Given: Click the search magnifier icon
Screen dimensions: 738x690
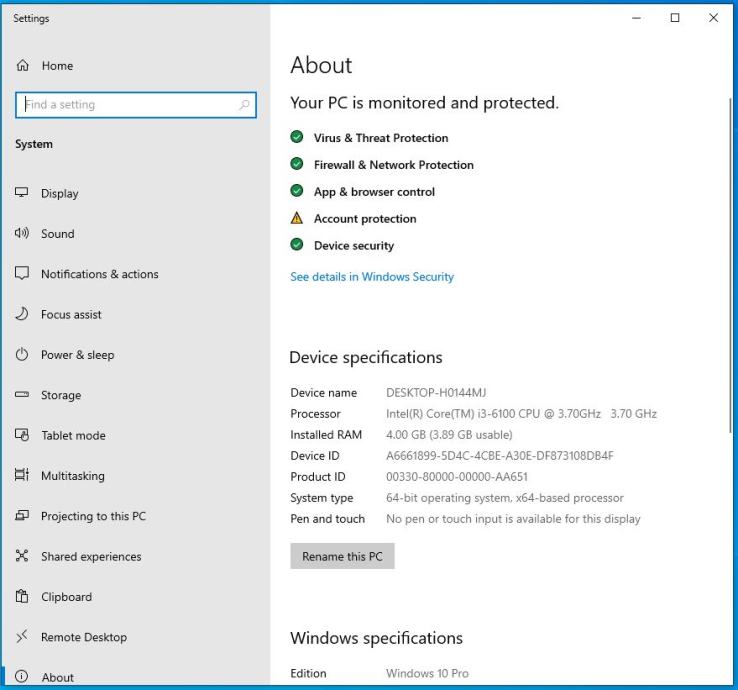Looking at the screenshot, I should 244,105.
